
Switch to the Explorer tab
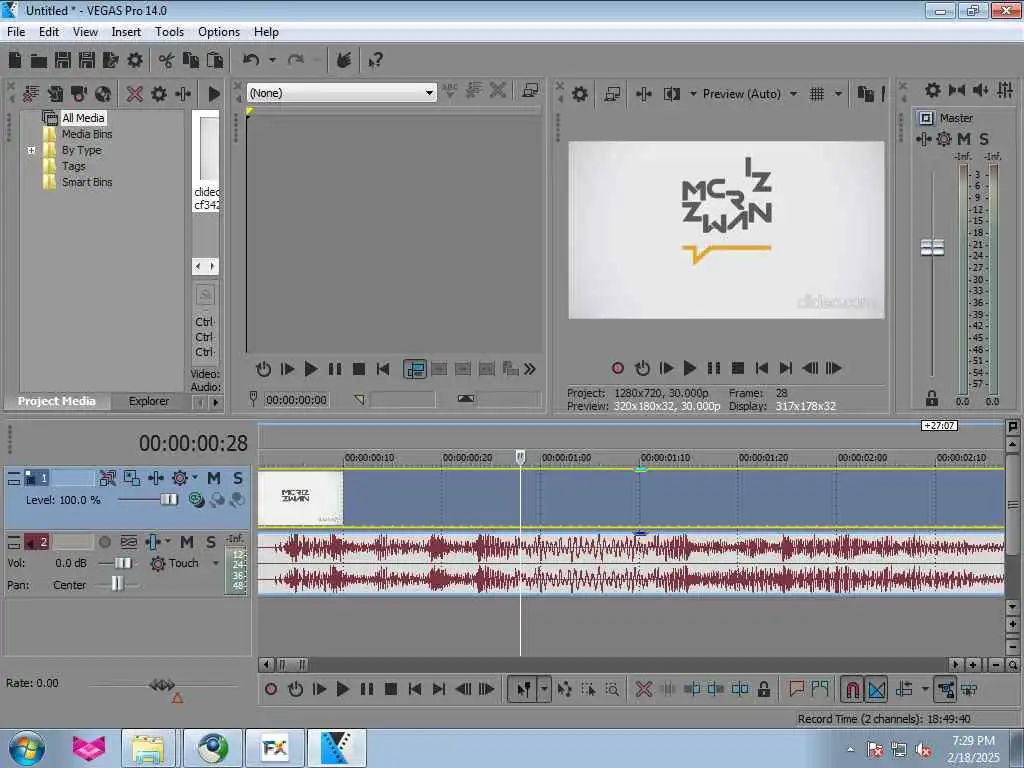pos(149,401)
